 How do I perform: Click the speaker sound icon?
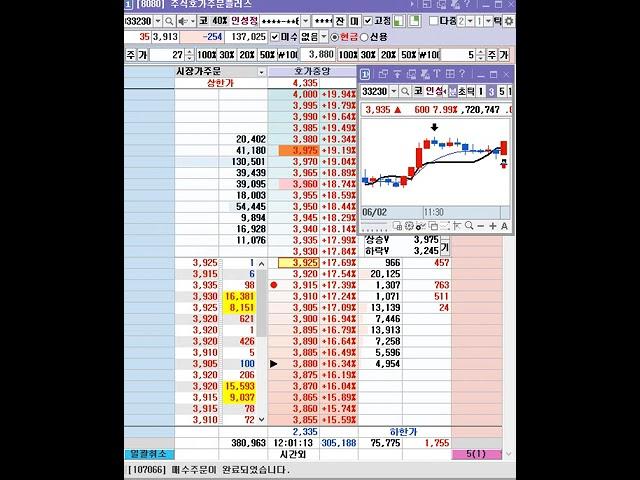[183, 21]
